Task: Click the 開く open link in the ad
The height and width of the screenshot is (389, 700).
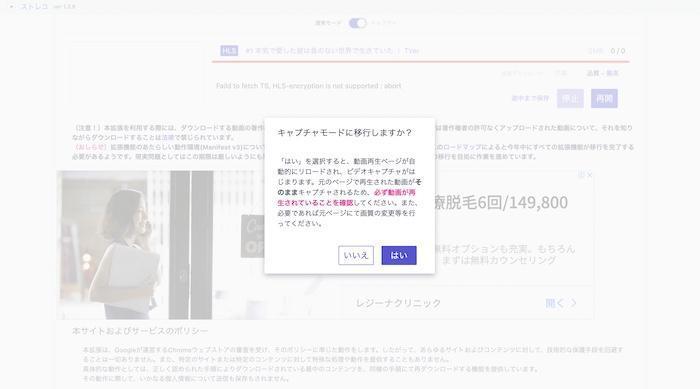Action: coord(561,303)
